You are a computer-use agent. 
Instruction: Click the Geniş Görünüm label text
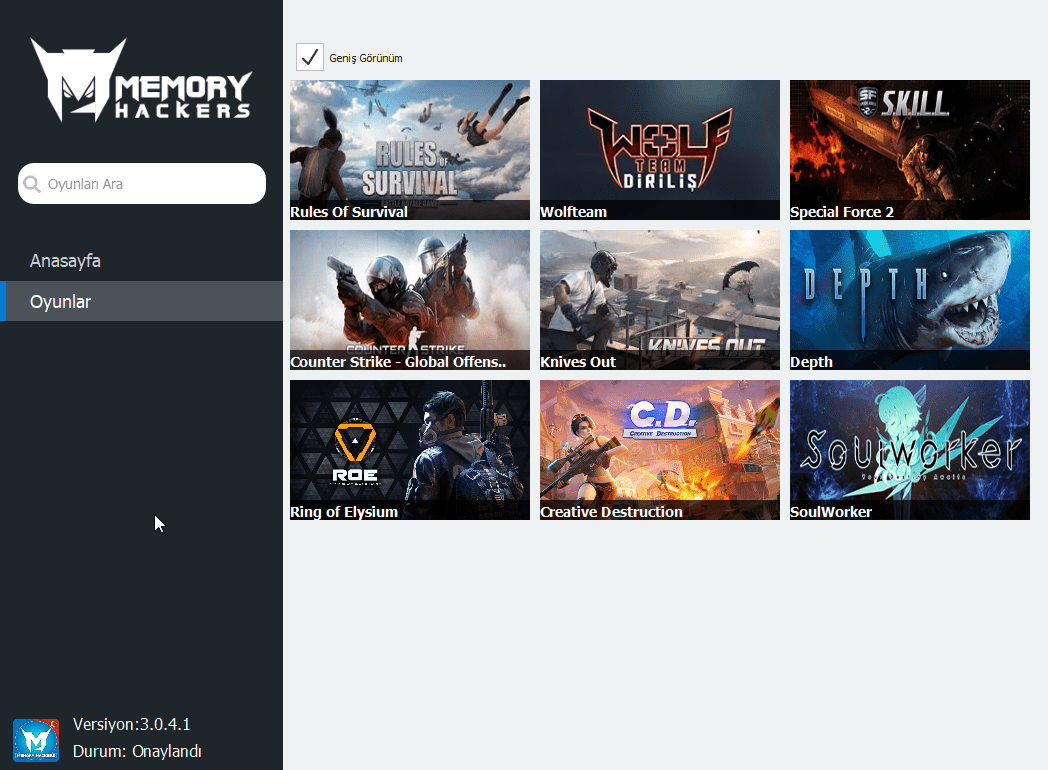(x=366, y=58)
